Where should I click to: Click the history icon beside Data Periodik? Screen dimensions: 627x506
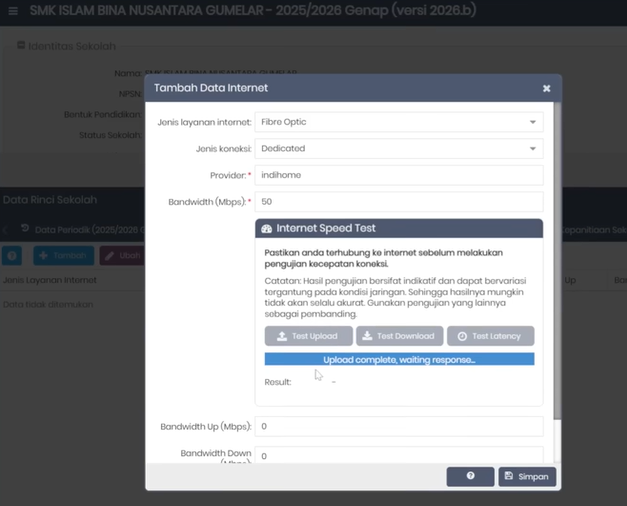25,228
